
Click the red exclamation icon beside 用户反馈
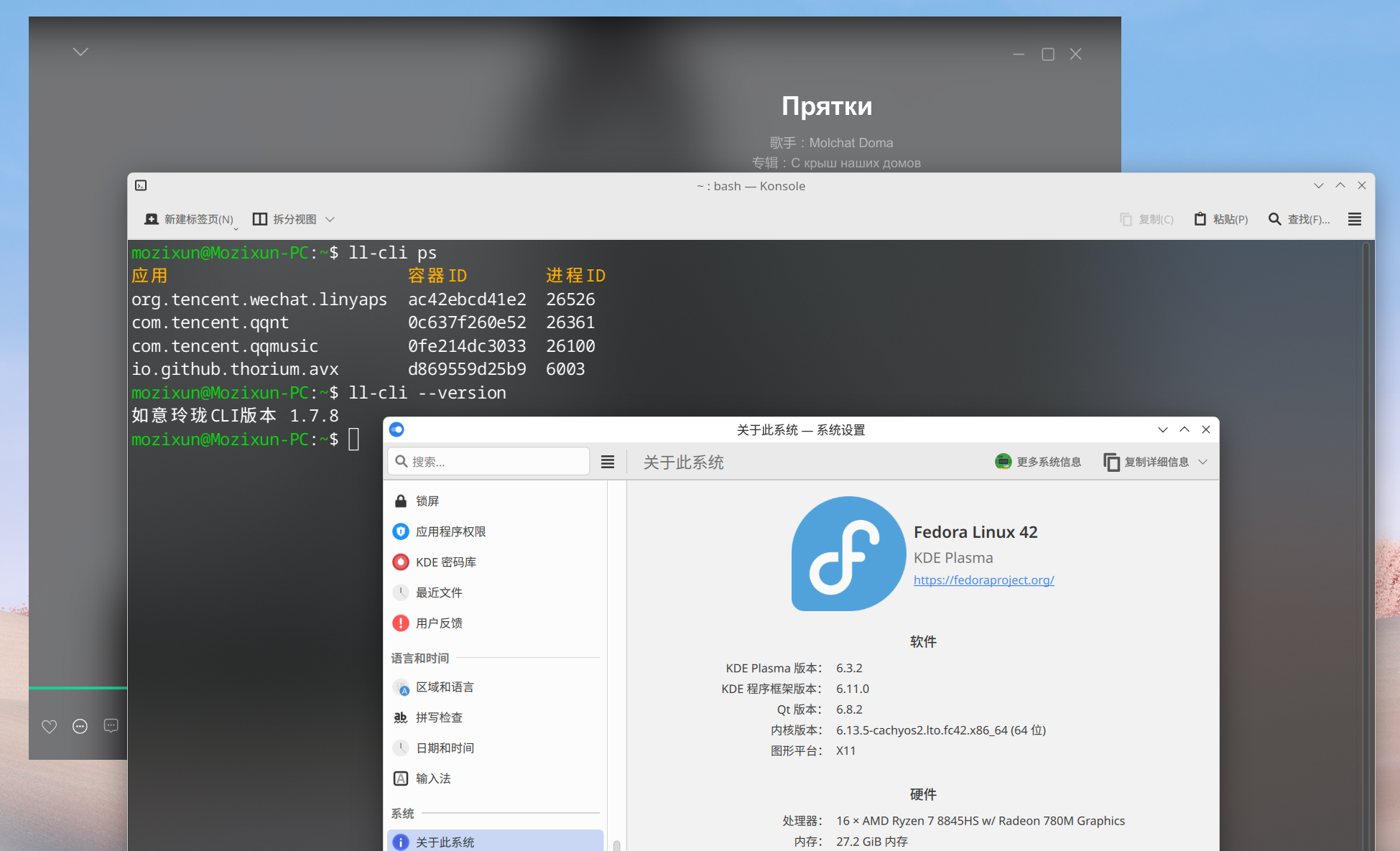pyautogui.click(x=401, y=623)
